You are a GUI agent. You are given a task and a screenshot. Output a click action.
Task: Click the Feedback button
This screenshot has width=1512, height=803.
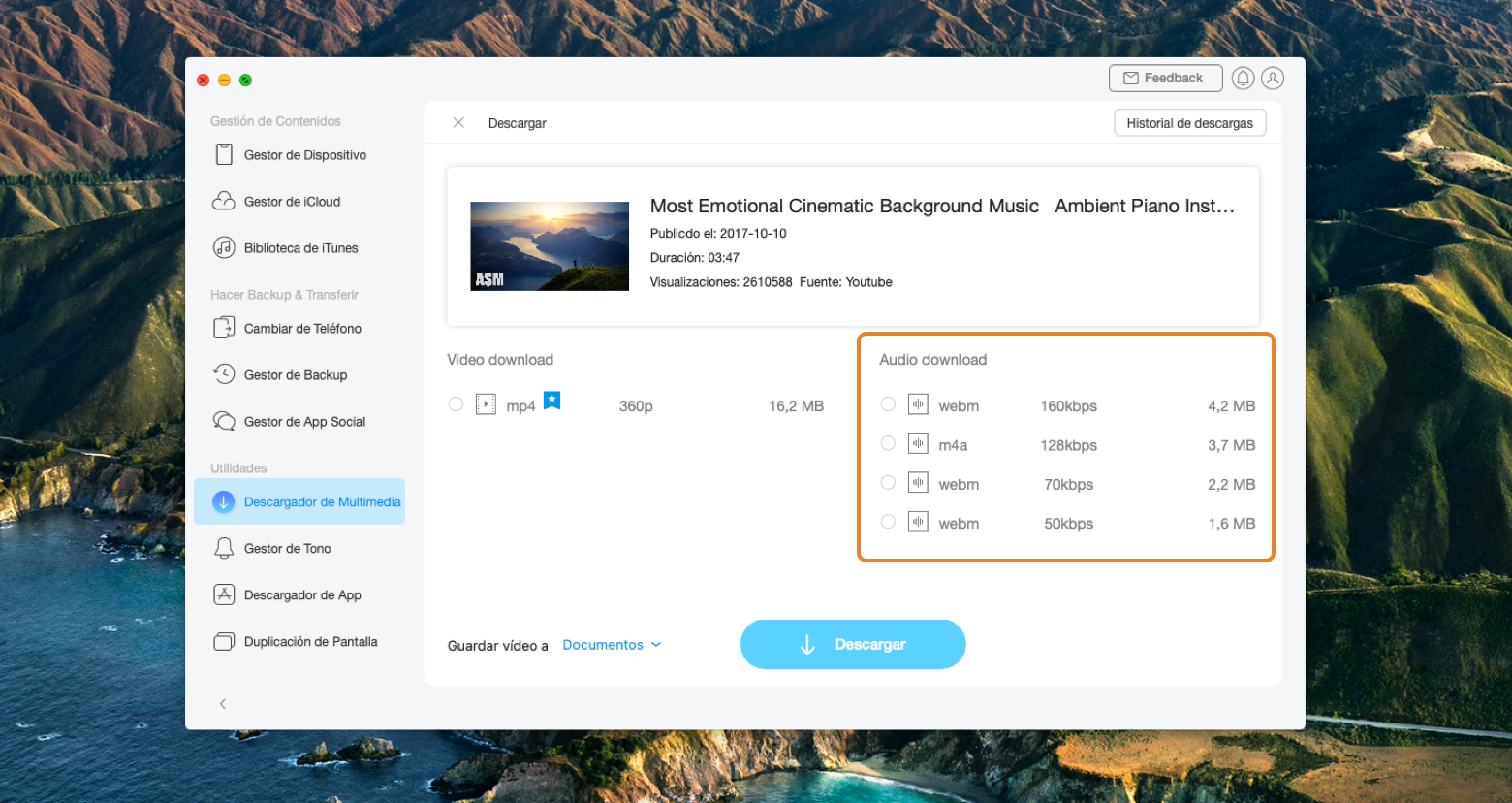click(x=1165, y=79)
